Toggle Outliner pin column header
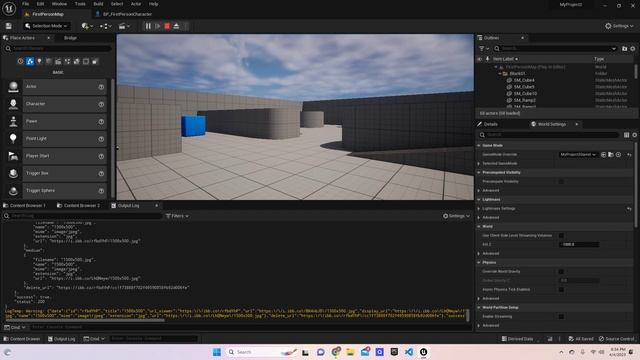Screen dimensions: 640x360 pyautogui.click(x=487, y=59)
